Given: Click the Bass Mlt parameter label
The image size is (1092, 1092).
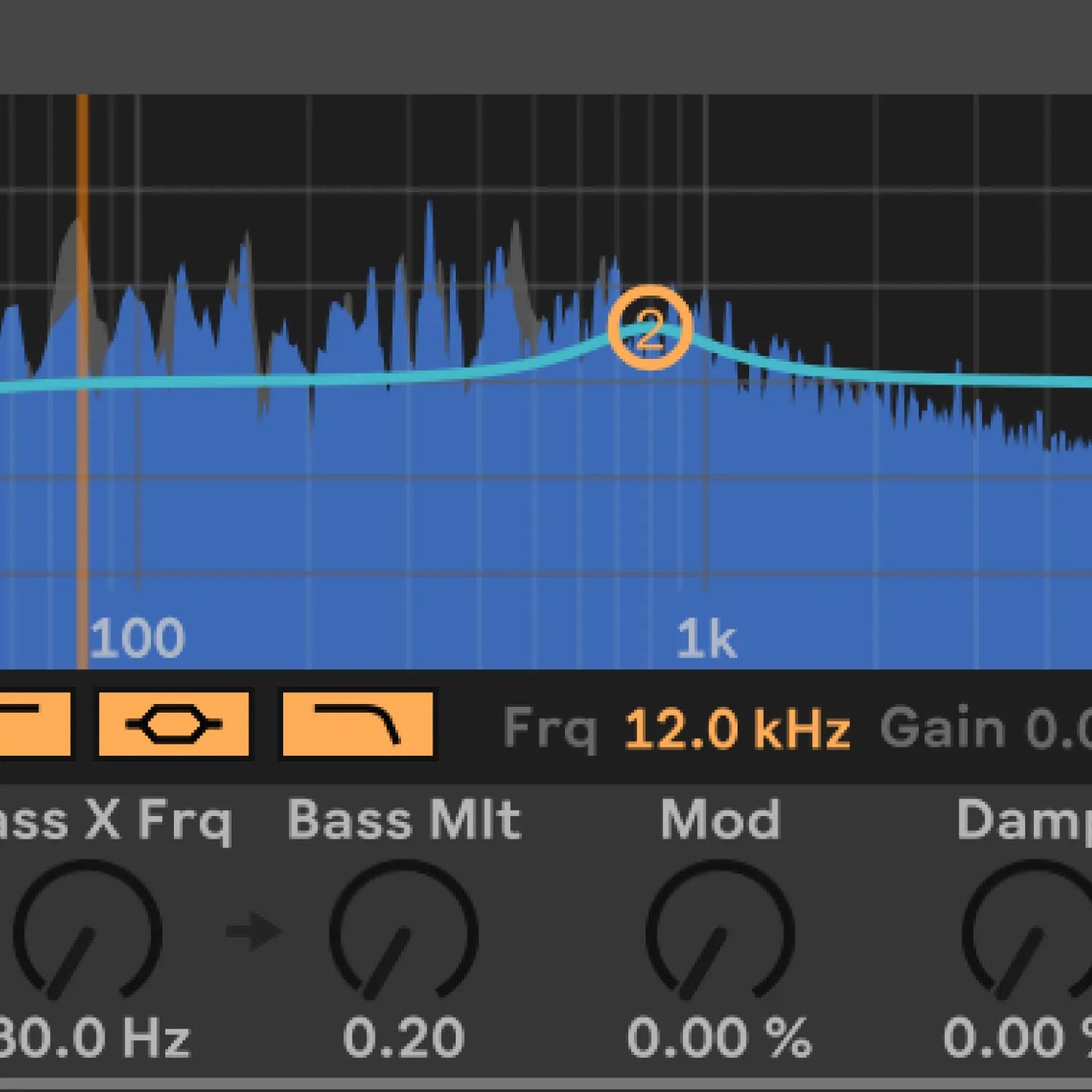Looking at the screenshot, I should [404, 820].
